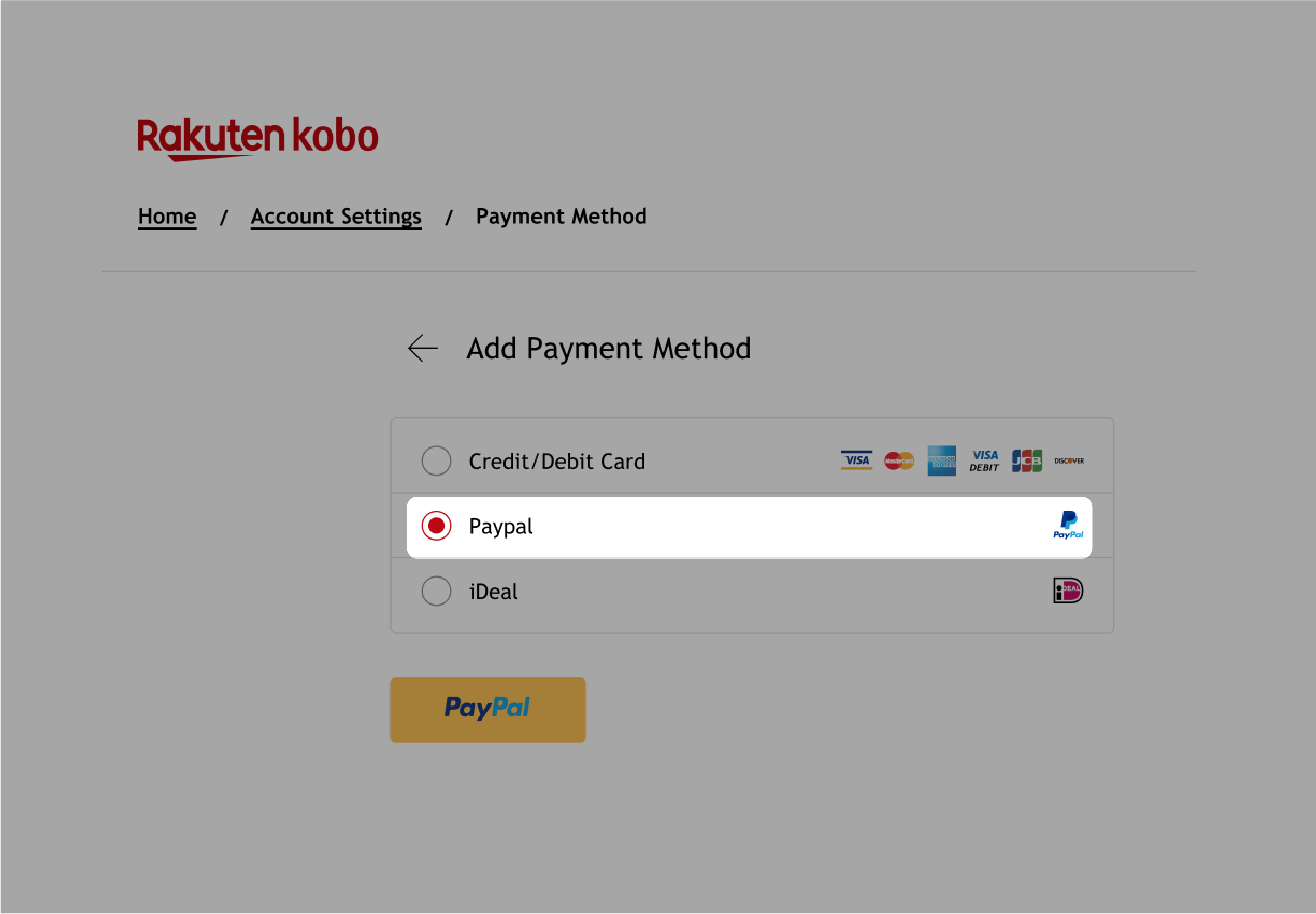Click the Visa Debit card icon

coord(984,460)
